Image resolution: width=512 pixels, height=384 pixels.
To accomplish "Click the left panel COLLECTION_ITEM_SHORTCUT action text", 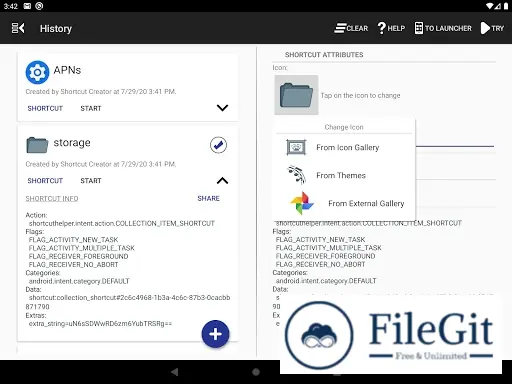I will [122, 223].
